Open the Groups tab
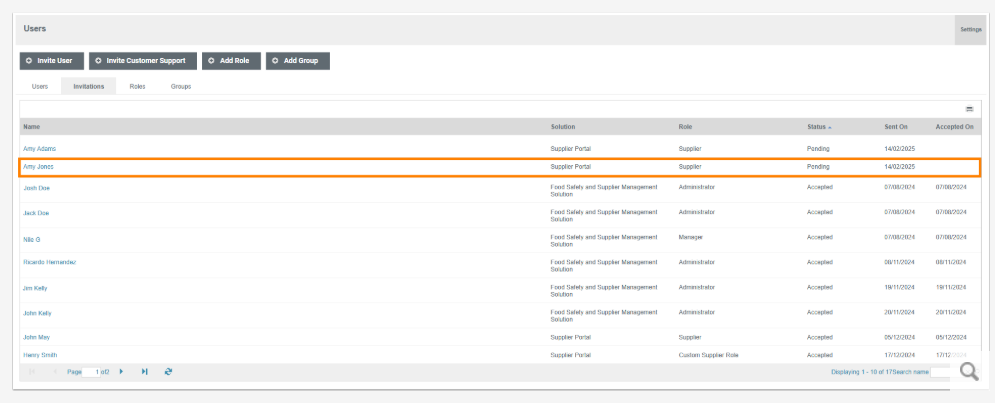Viewport: 995px width, 403px height. tap(181, 87)
